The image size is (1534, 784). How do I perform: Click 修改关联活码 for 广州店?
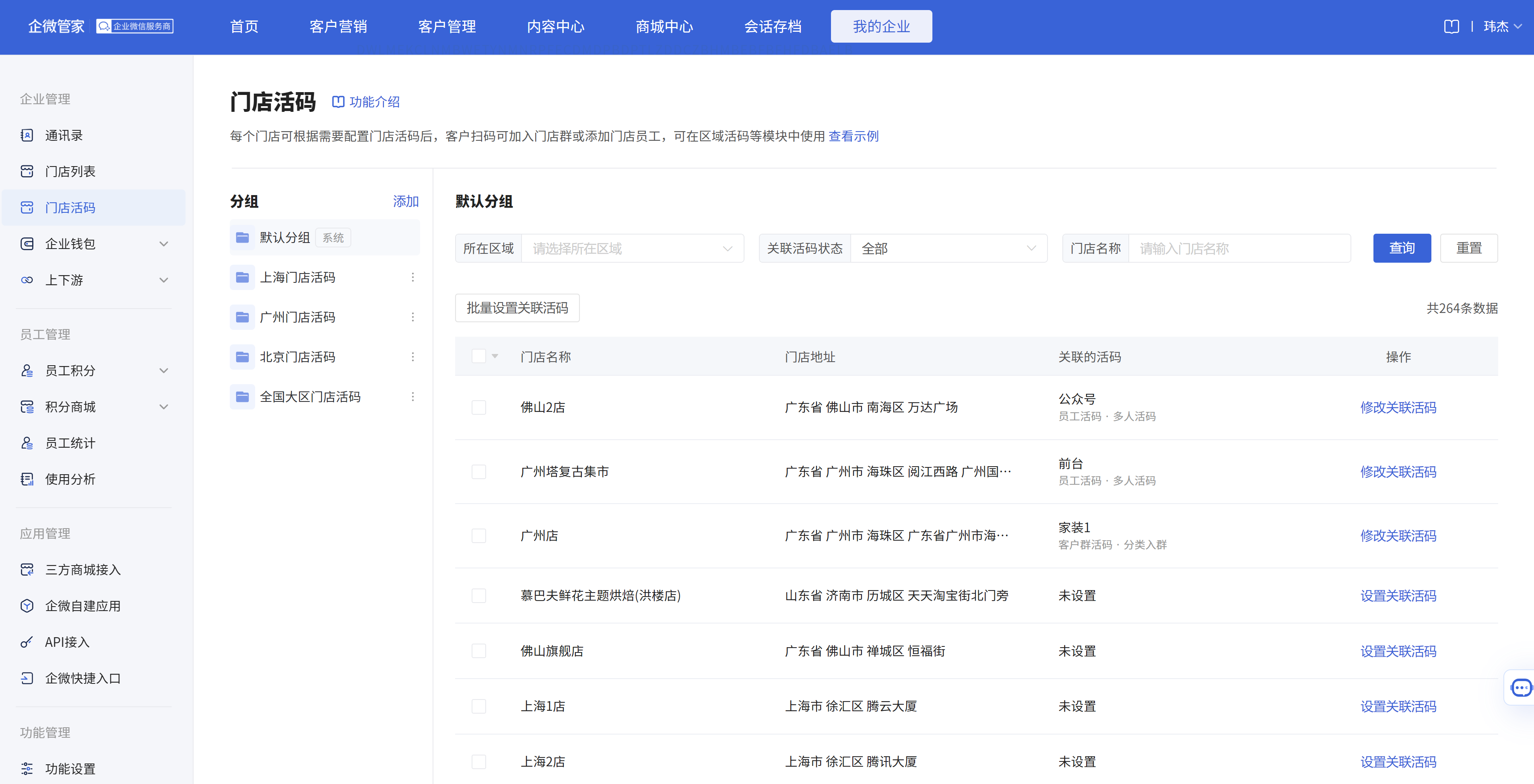click(x=1398, y=536)
